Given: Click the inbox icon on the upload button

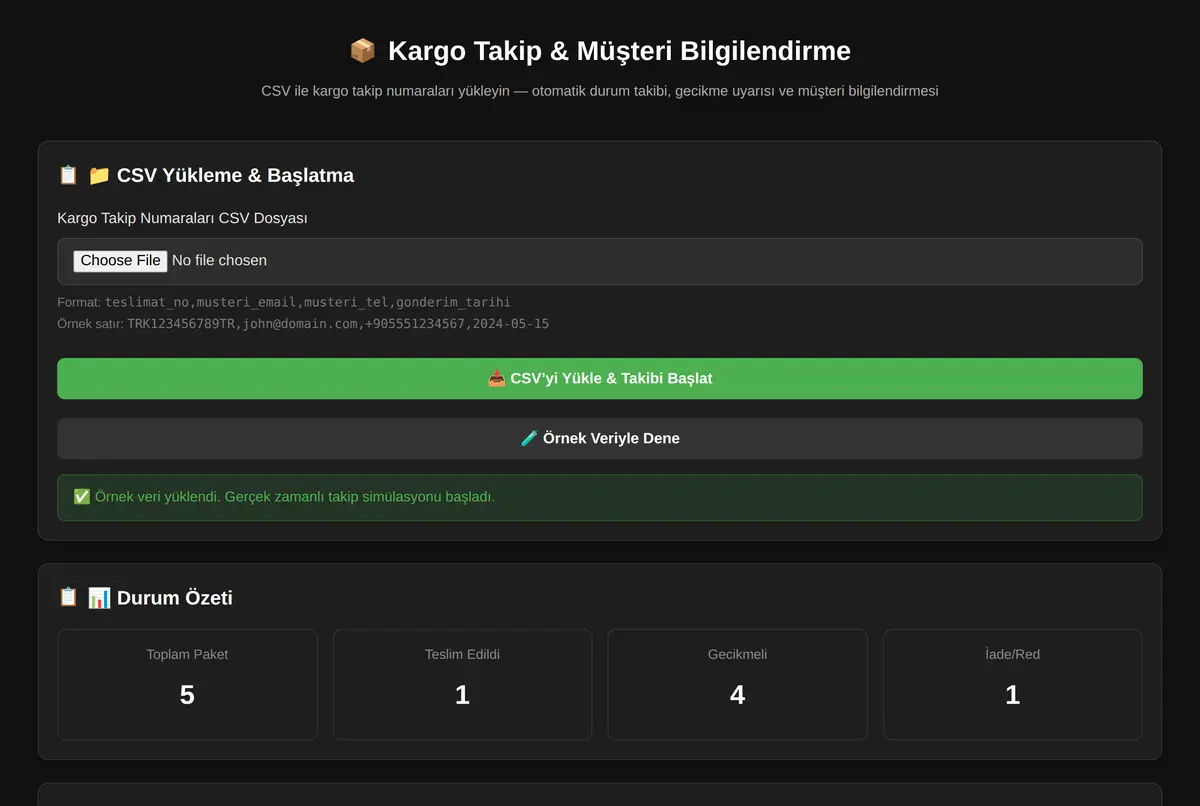Looking at the screenshot, I should [x=496, y=379].
